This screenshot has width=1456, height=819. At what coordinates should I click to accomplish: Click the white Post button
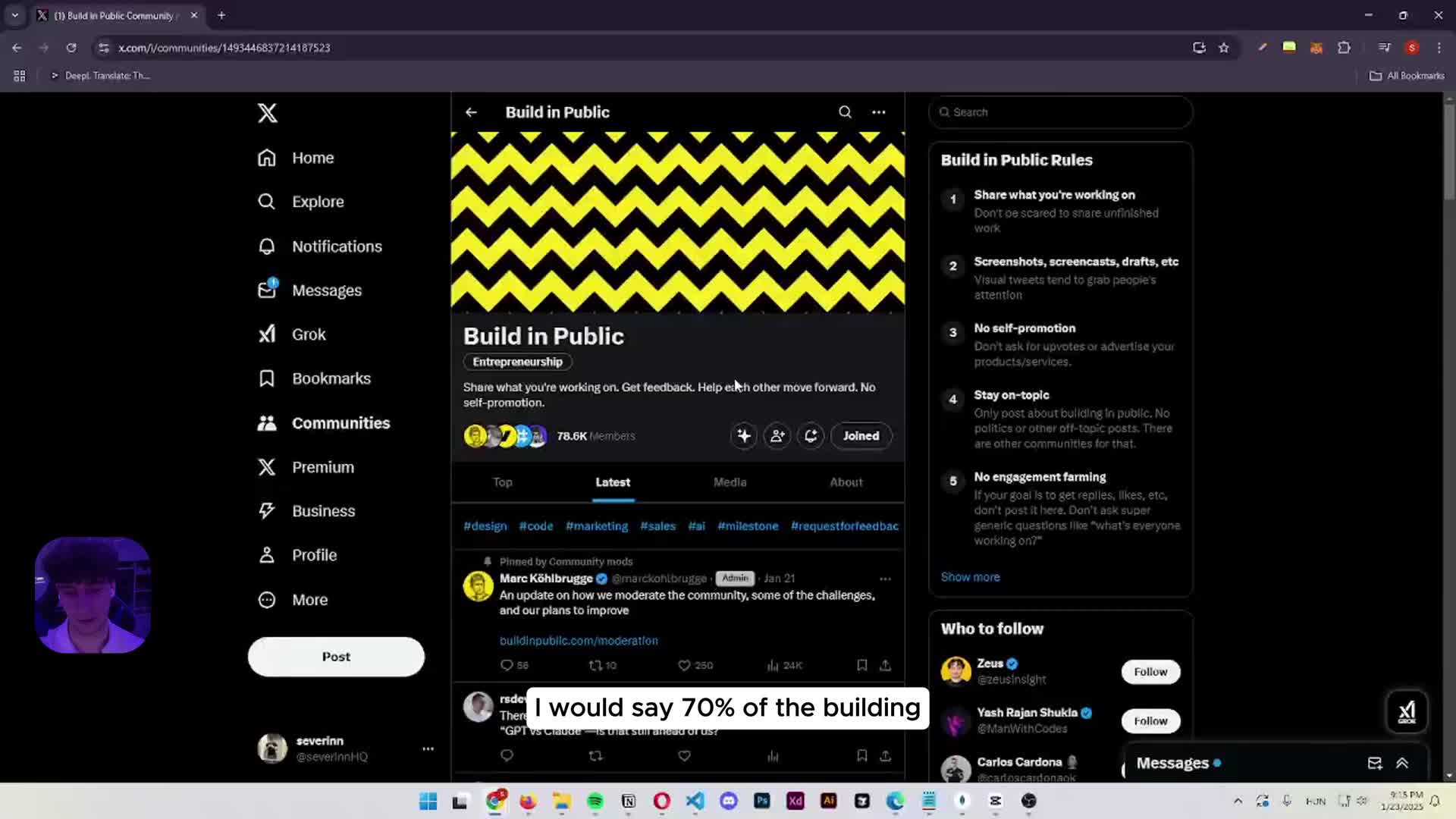click(336, 657)
